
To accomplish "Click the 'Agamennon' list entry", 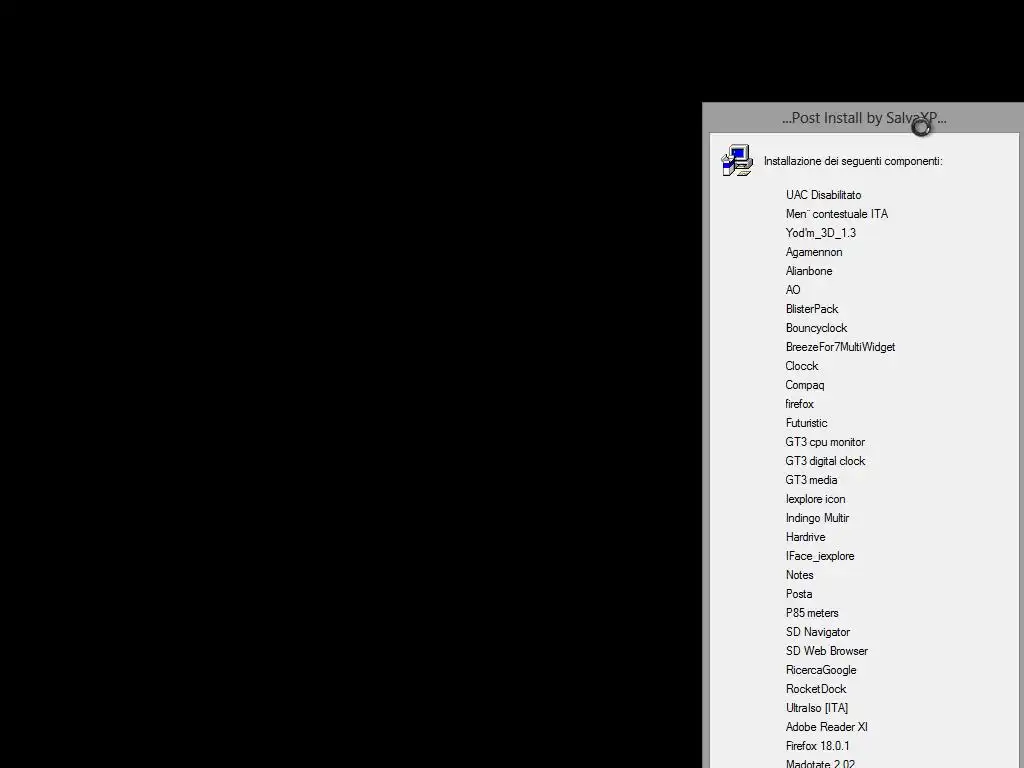I will (x=814, y=252).
